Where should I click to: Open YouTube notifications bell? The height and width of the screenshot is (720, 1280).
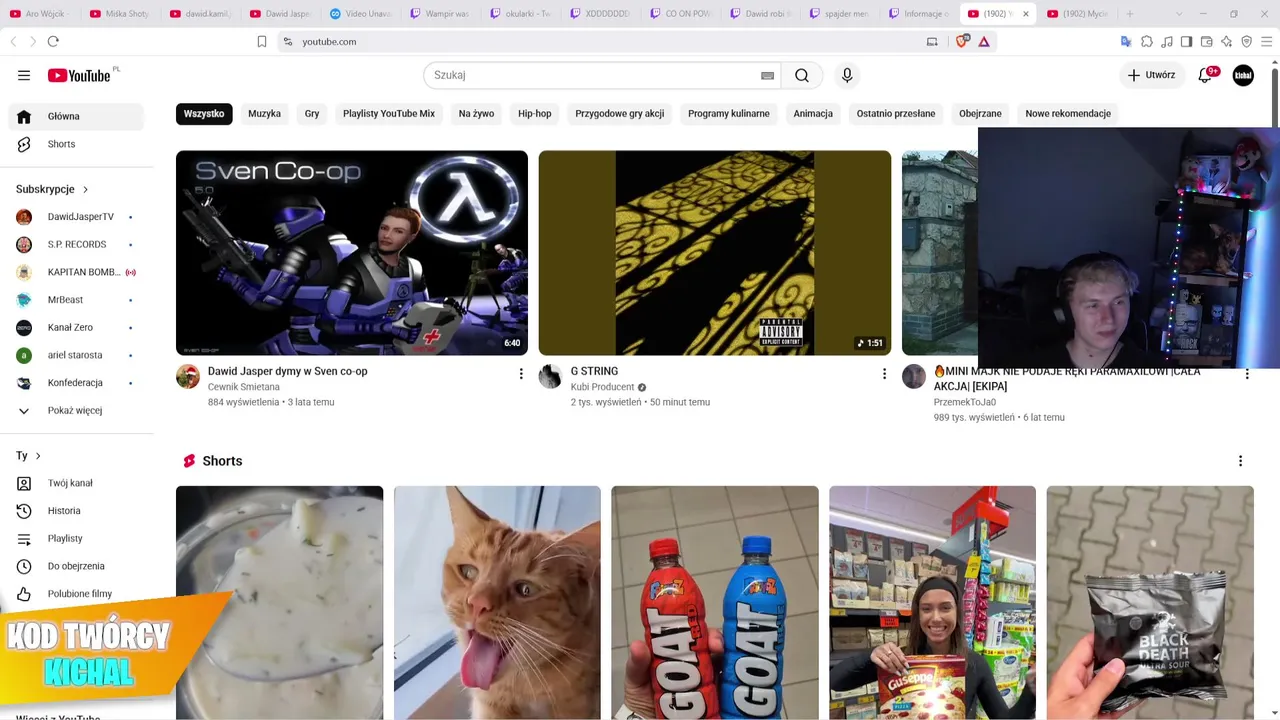coord(1206,75)
